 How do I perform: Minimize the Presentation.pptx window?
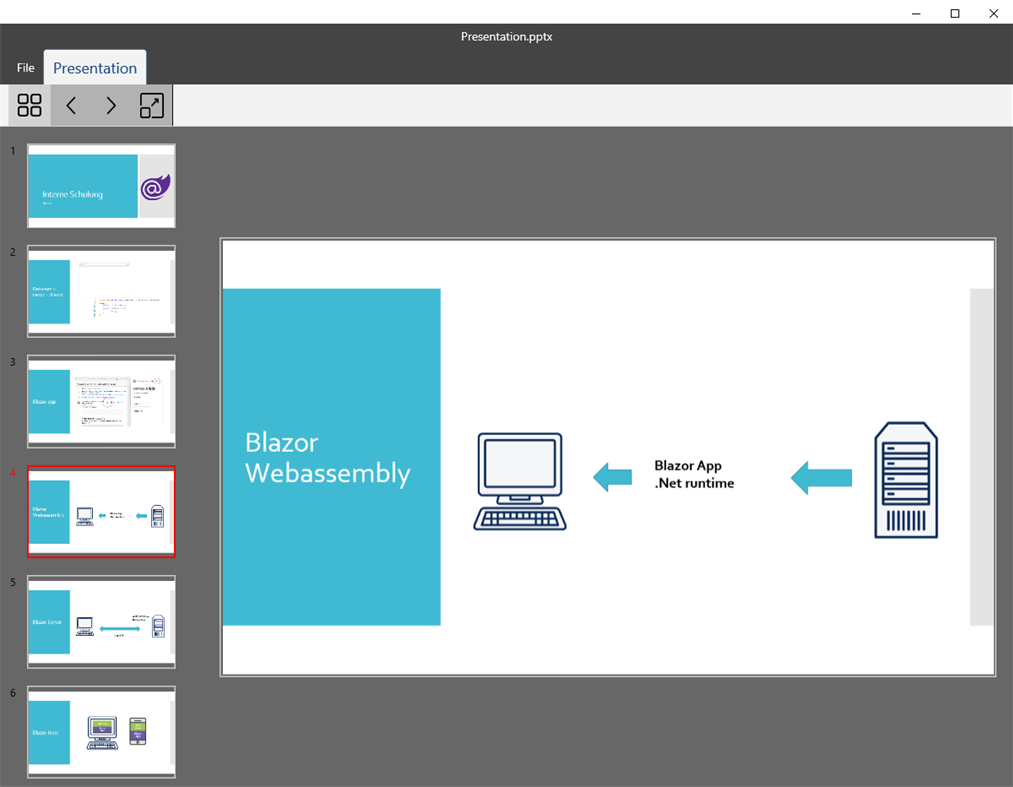pos(916,13)
